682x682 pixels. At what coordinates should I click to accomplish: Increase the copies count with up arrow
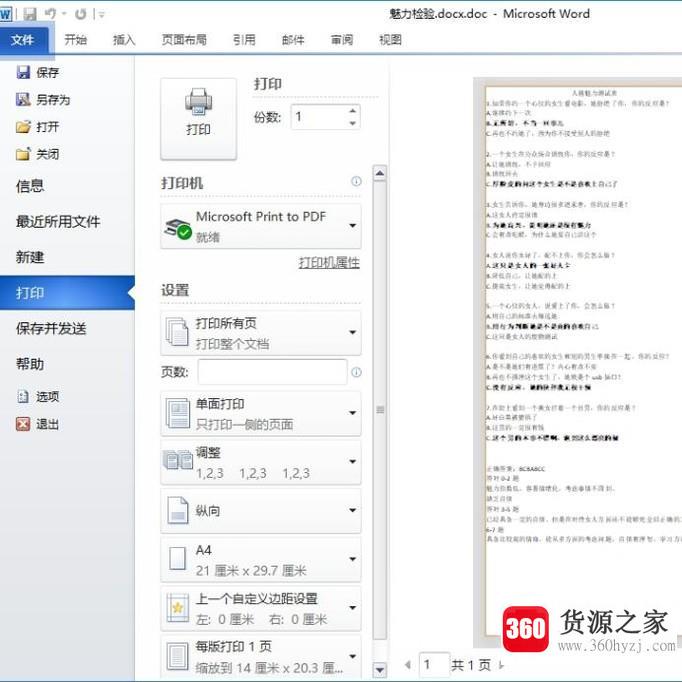353,111
